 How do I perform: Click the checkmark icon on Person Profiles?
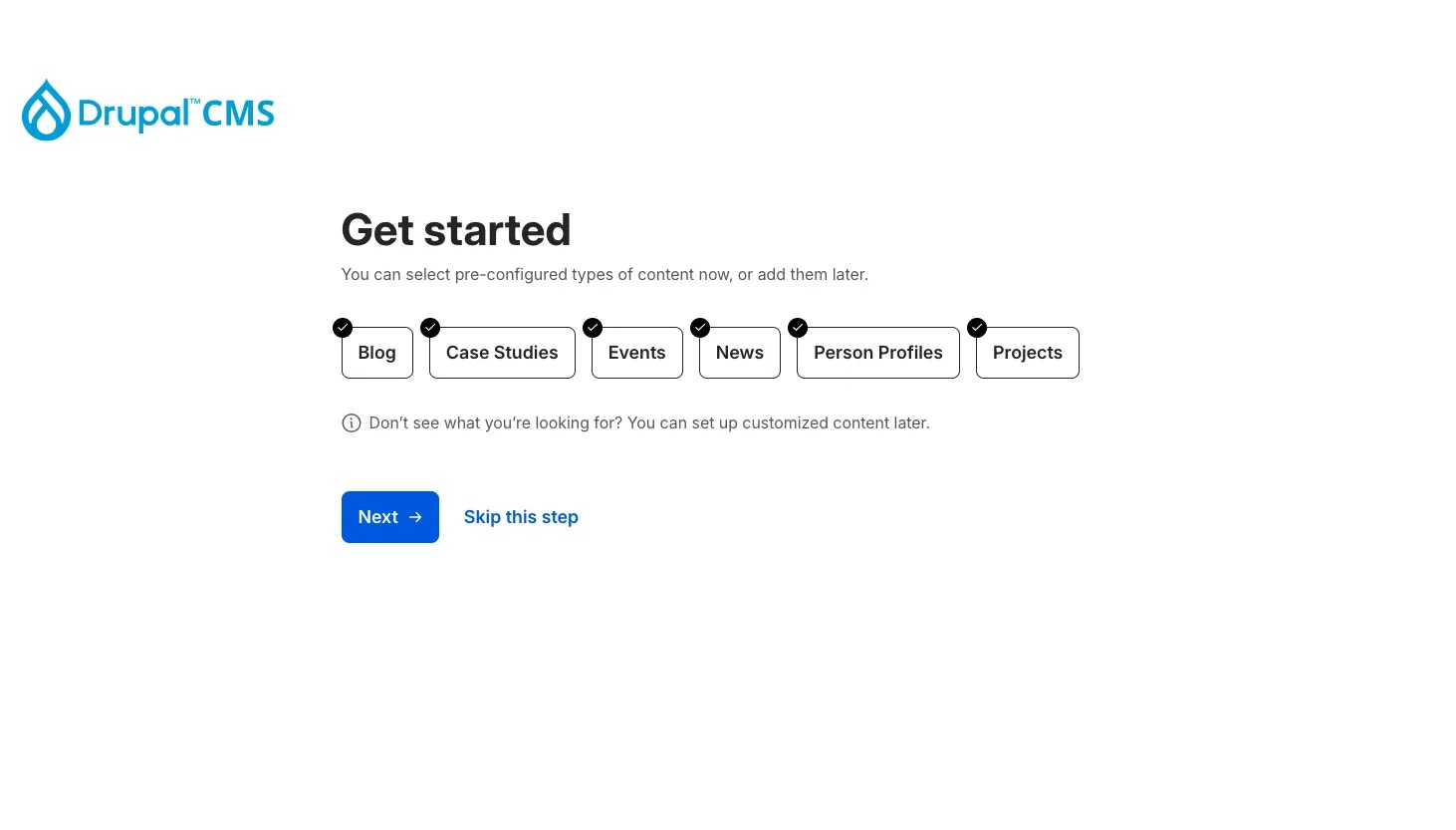798,328
